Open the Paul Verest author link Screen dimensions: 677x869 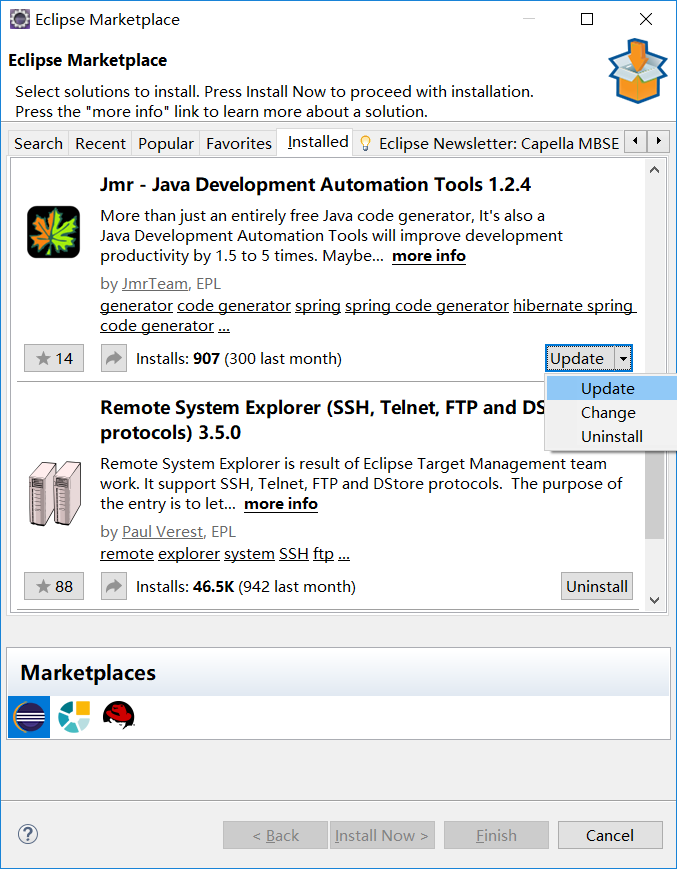[x=162, y=531]
